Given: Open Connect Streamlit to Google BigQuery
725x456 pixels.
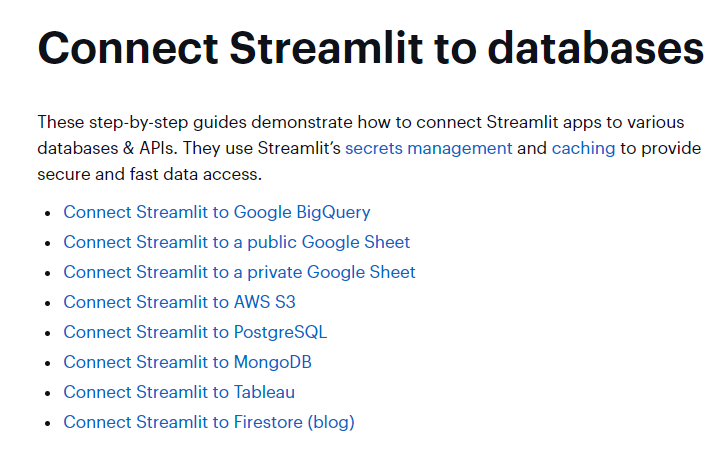Looking at the screenshot, I should (x=217, y=212).
